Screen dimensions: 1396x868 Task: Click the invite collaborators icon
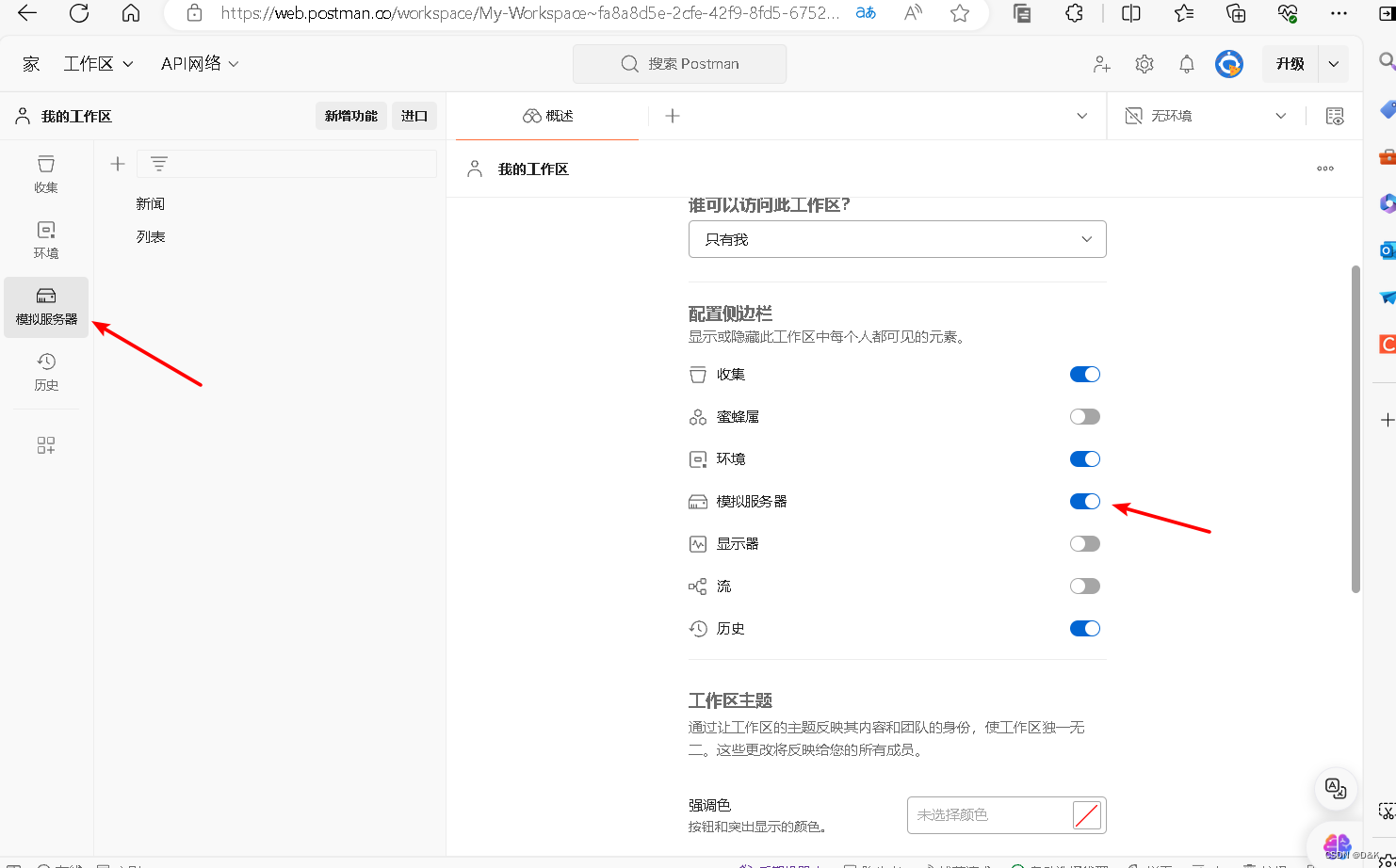tap(1101, 64)
